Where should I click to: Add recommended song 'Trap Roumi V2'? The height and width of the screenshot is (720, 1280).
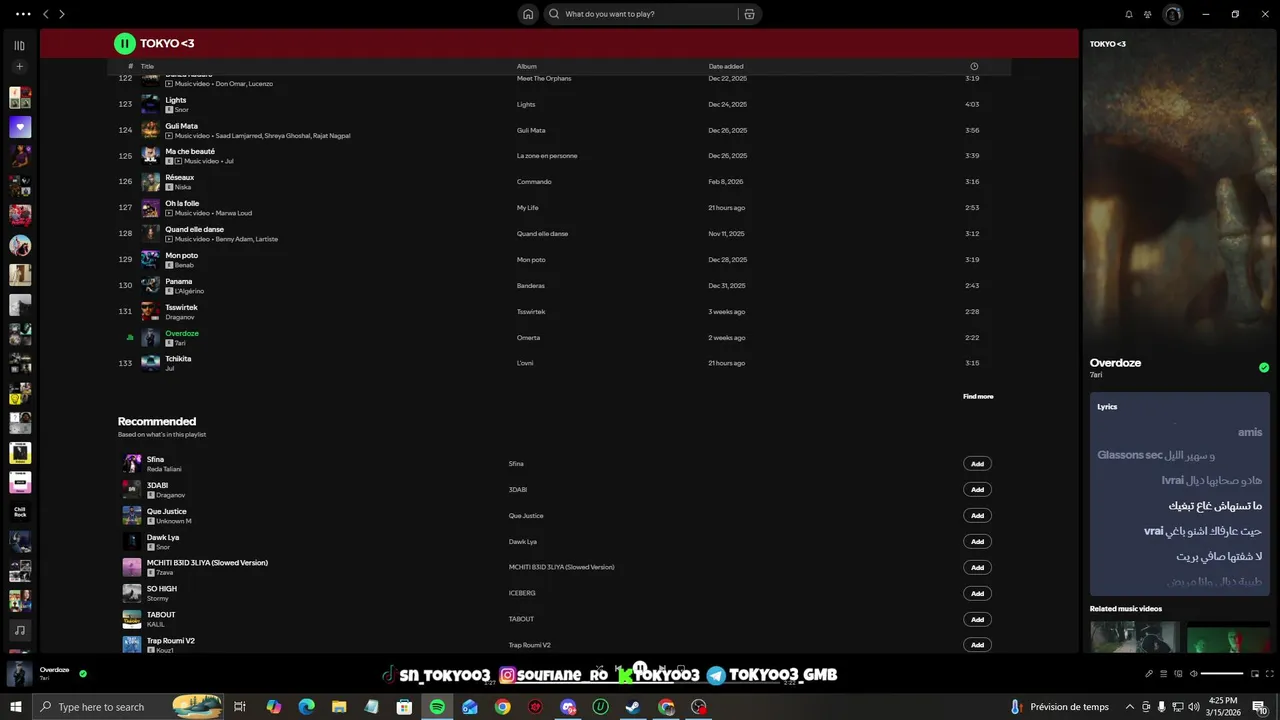[x=977, y=645]
